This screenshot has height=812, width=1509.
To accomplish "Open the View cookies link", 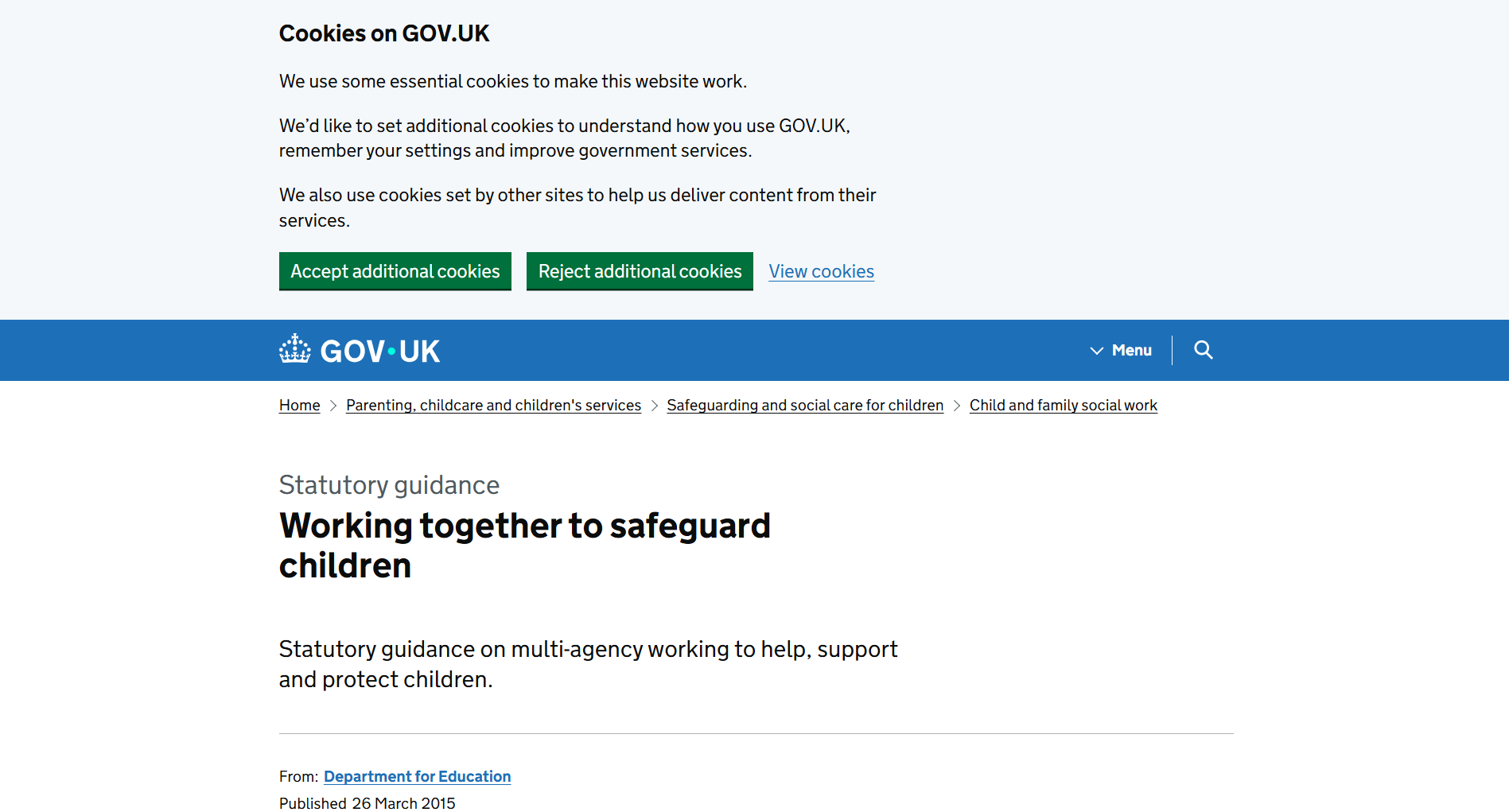I will (x=821, y=271).
